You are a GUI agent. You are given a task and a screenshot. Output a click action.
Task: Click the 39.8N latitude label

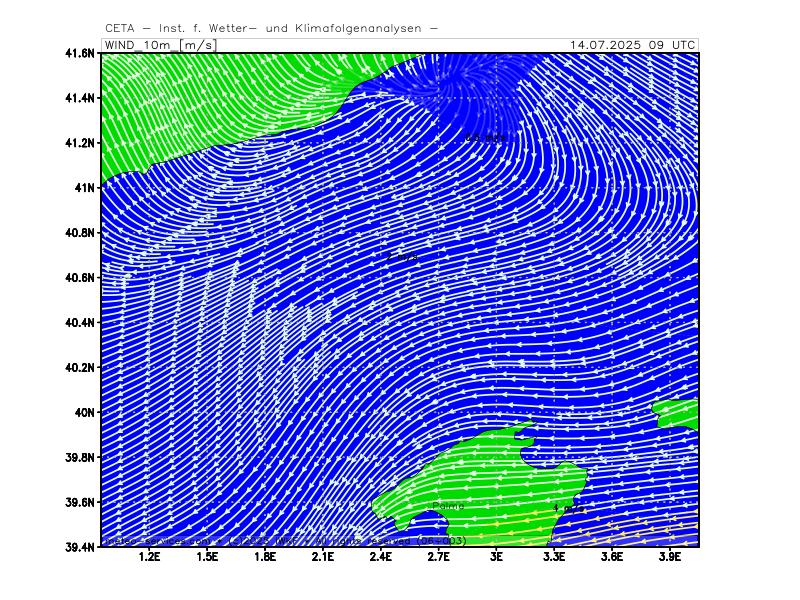pos(80,457)
